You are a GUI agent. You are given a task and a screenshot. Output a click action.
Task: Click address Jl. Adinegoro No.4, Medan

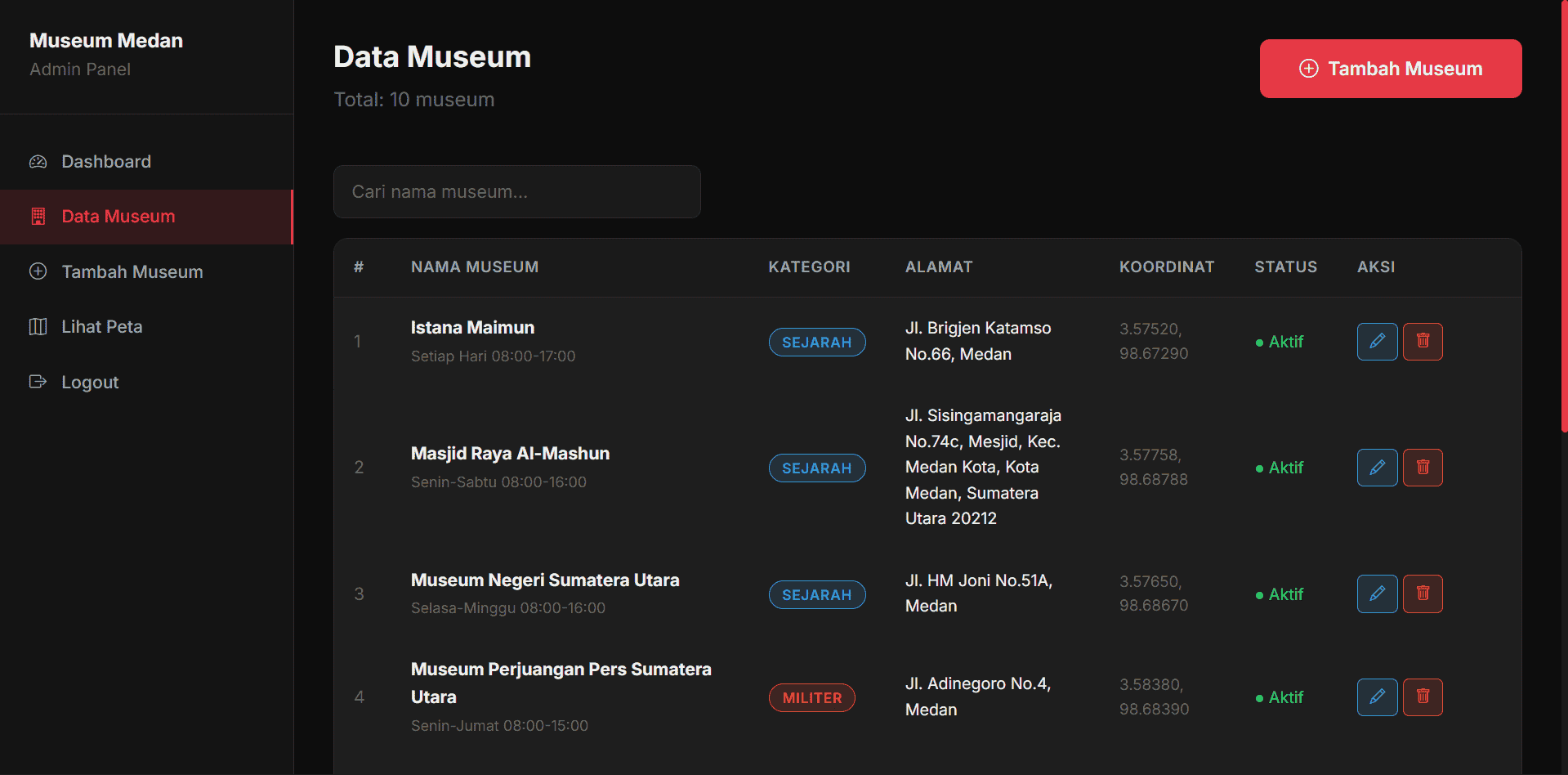(978, 697)
